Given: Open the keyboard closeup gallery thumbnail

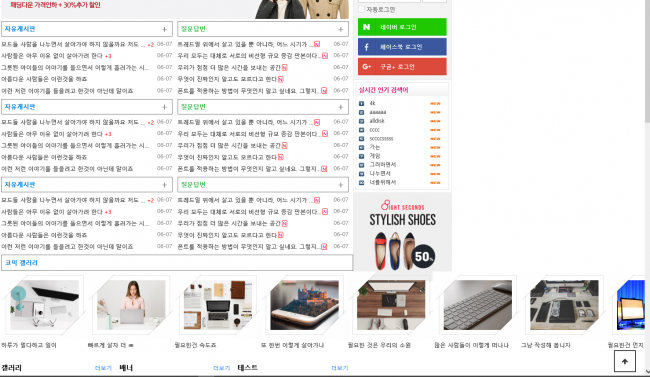Looking at the screenshot, I should (x=478, y=305).
